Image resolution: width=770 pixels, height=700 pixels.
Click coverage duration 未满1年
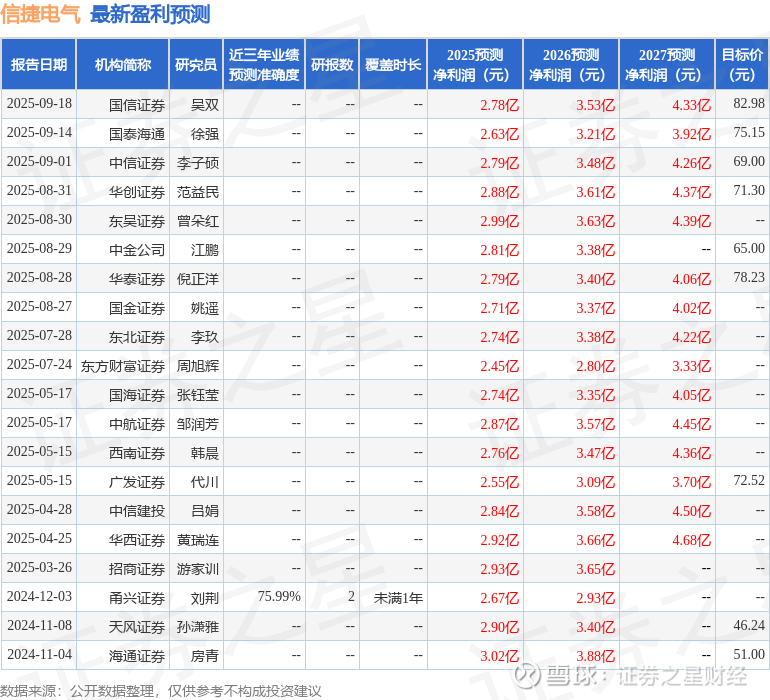coord(398,598)
